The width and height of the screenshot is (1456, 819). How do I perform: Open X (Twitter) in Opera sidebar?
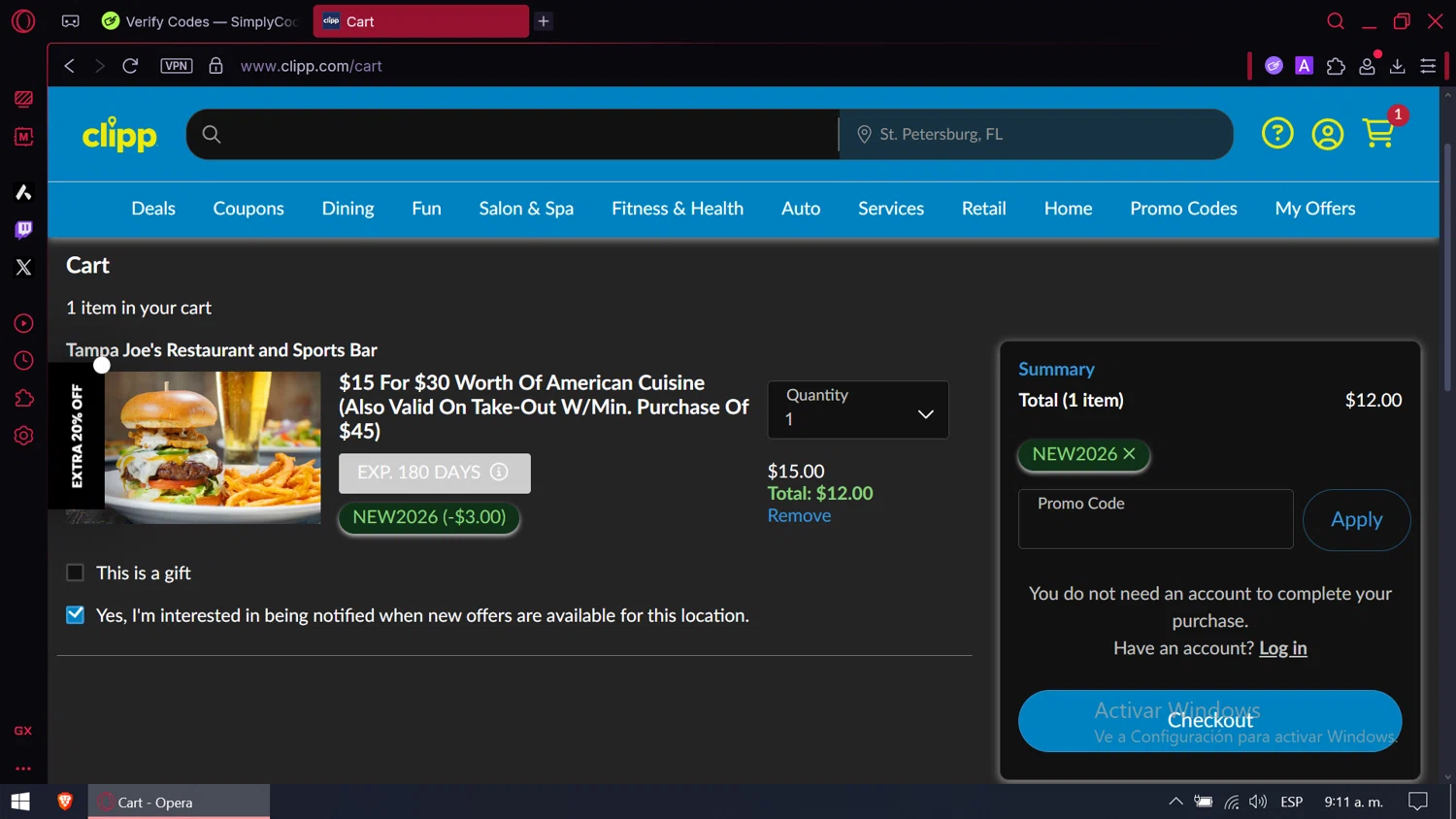(23, 267)
